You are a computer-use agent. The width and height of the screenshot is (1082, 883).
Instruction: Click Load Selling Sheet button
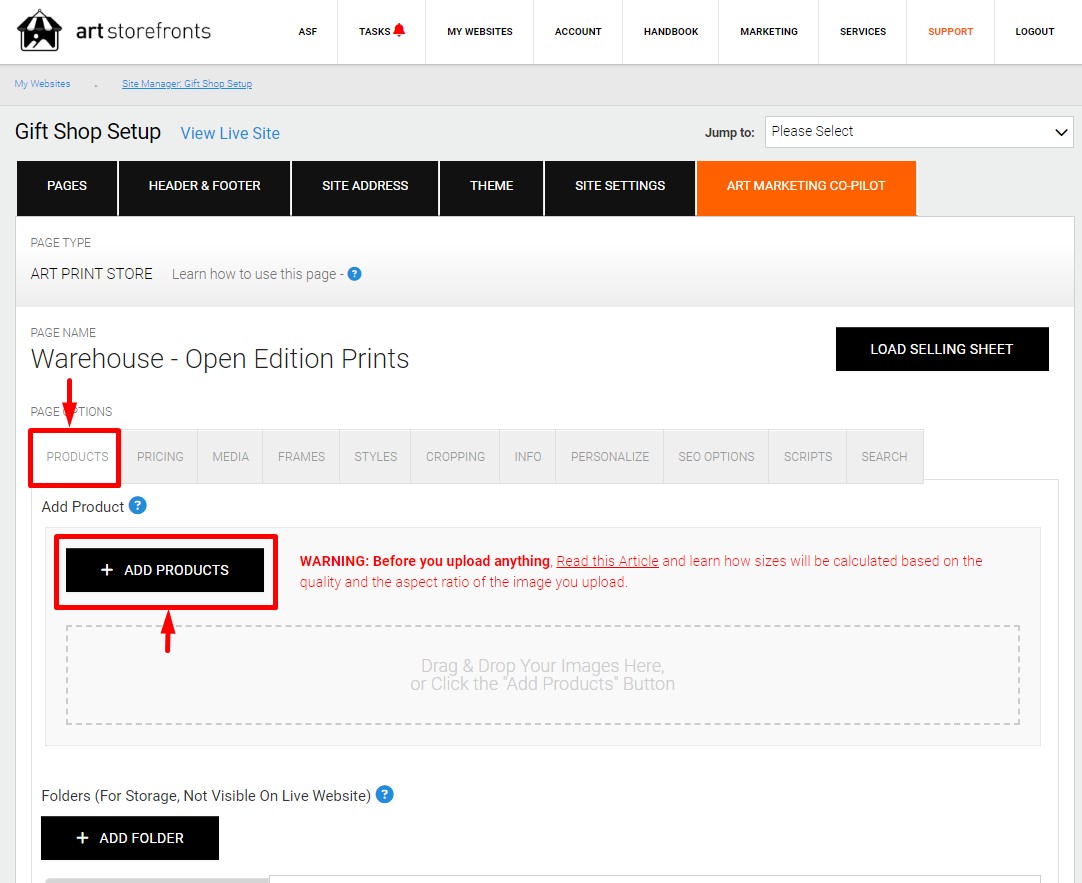pos(942,349)
